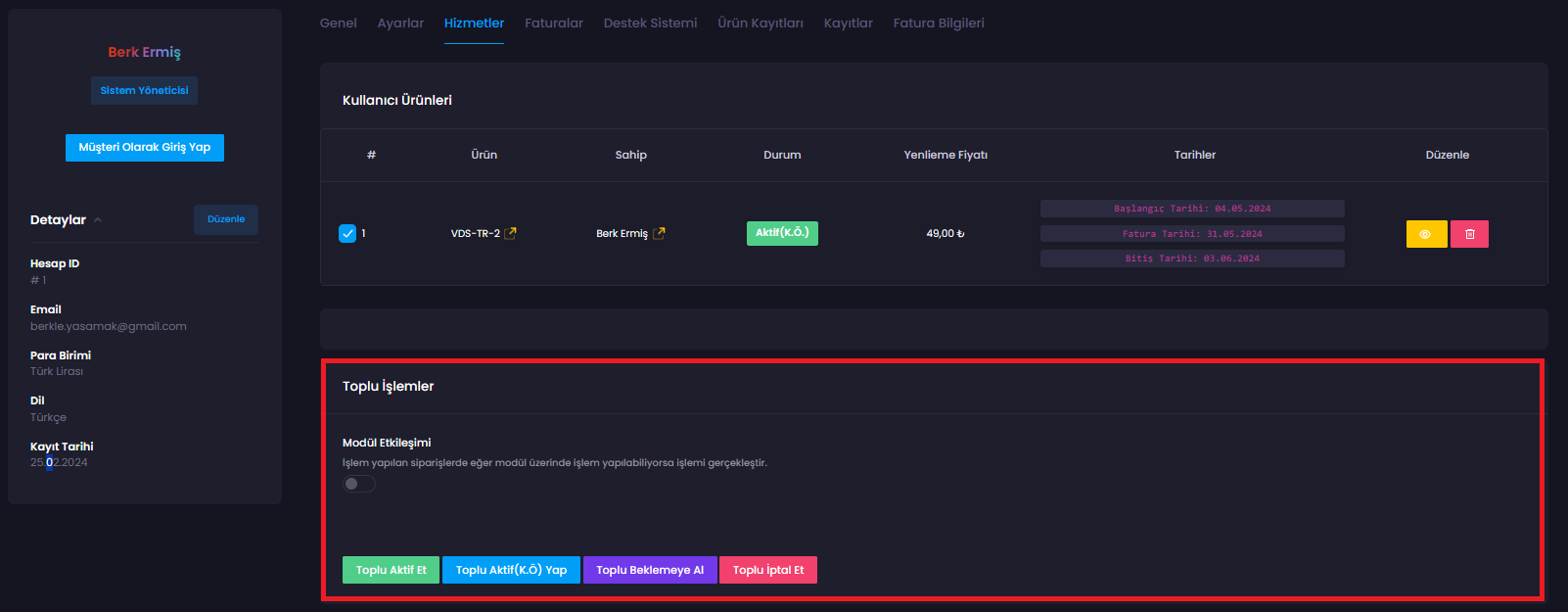1568x612 pixels.
Task: Collapse Detaylar section chevron
Action: (98, 220)
